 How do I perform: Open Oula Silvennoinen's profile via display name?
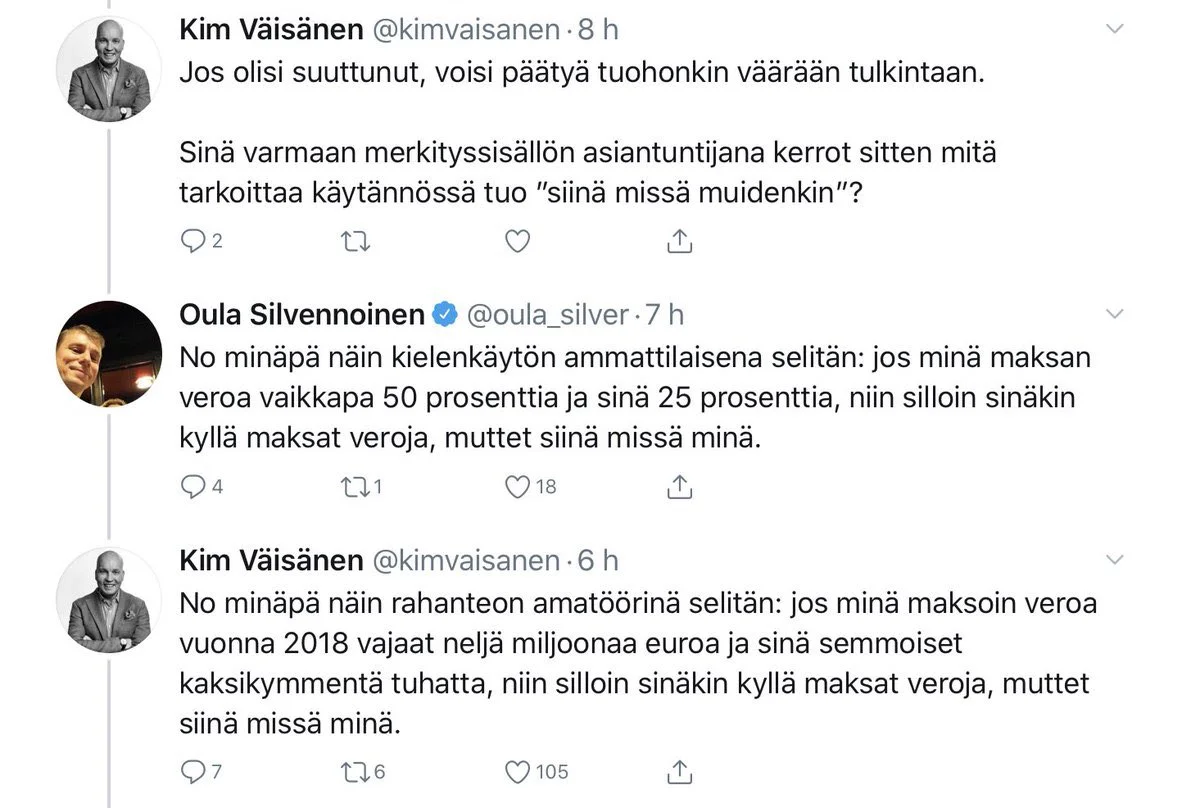pos(302,315)
